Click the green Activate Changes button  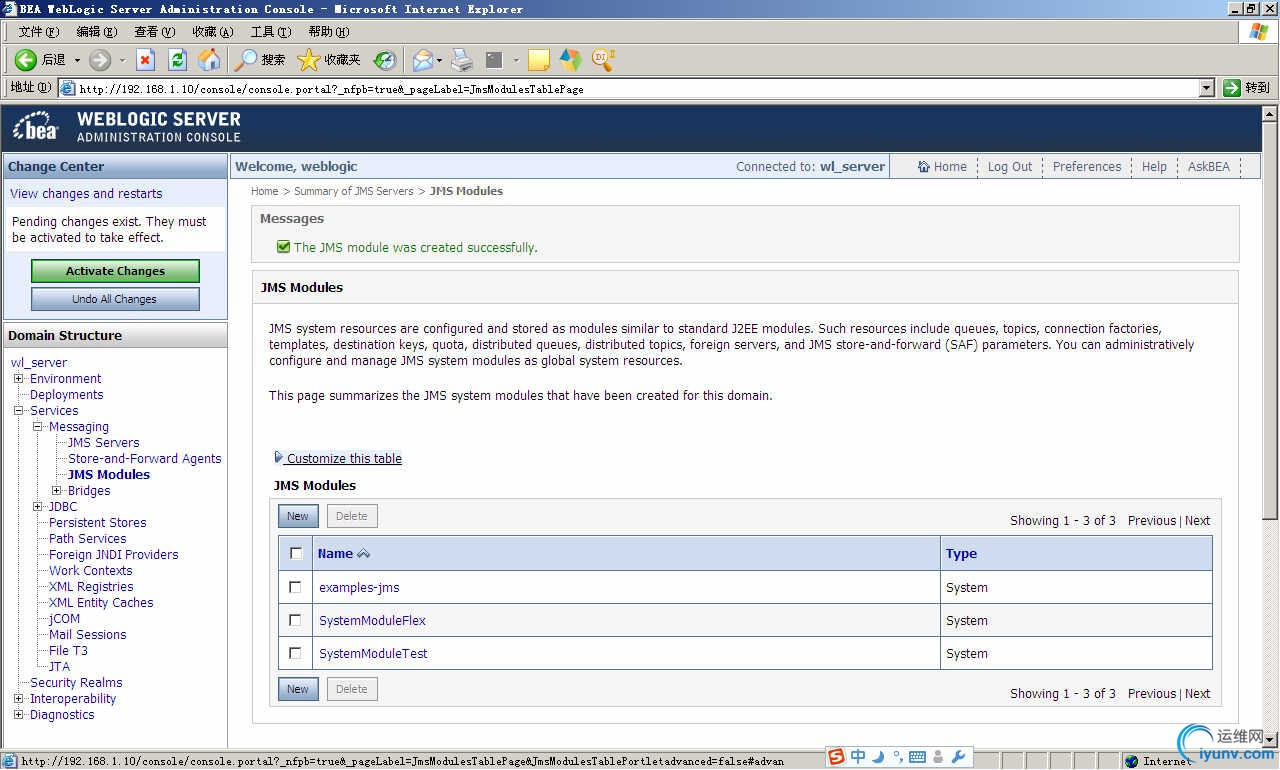pos(115,271)
